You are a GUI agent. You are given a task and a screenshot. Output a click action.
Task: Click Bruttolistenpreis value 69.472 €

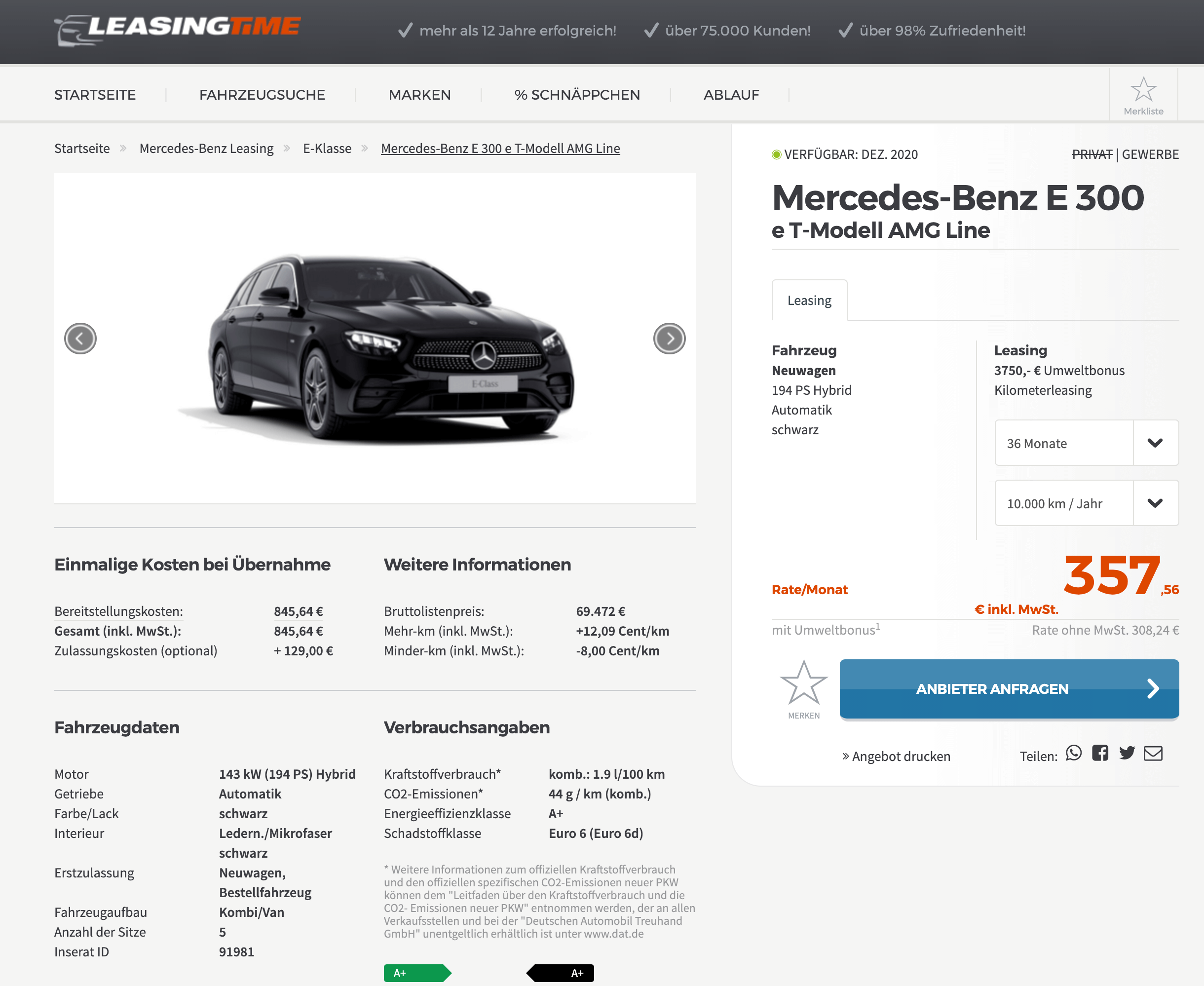click(601, 612)
